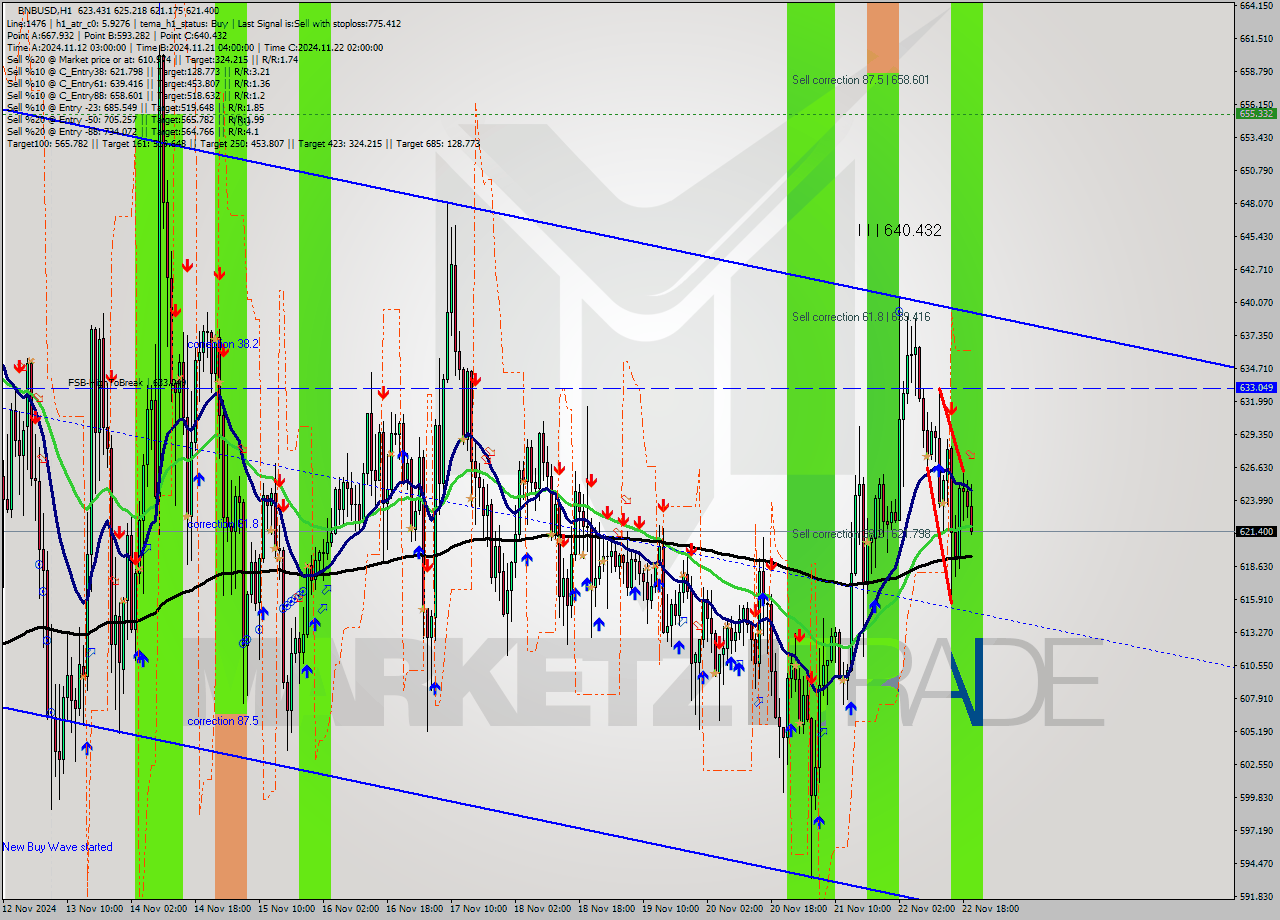Click the 645.430 price axis value
Viewport: 1280px width, 920px height.
[1256, 236]
